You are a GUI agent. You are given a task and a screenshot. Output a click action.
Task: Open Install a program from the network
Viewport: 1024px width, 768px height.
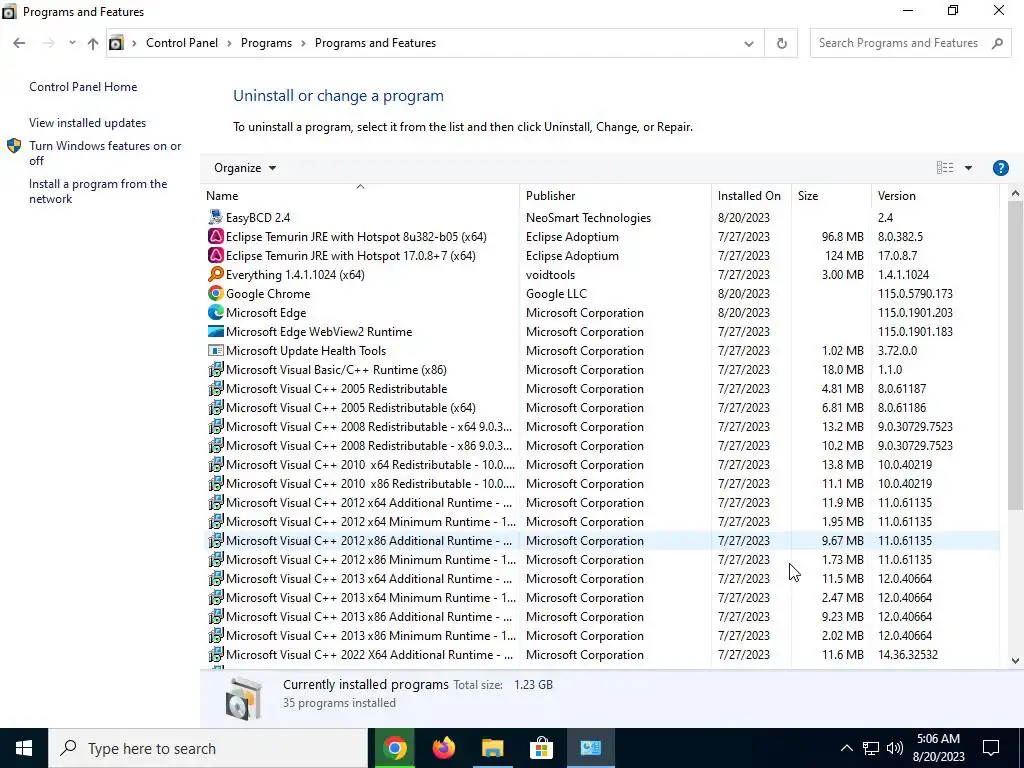click(98, 191)
